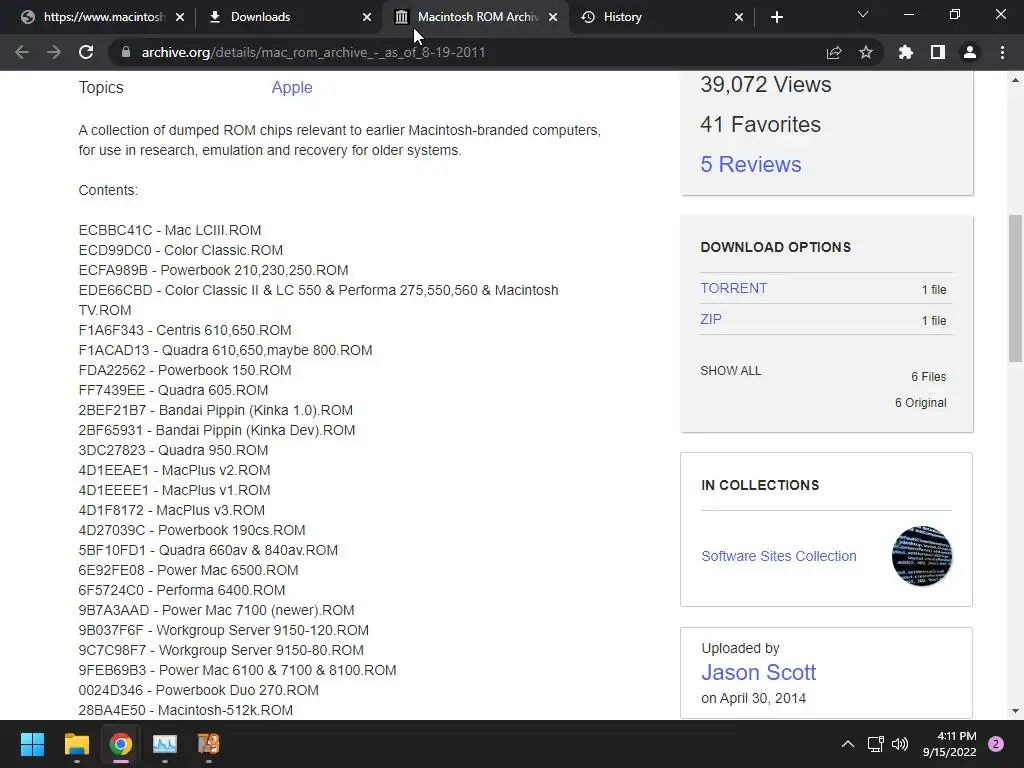Close the Downloads tab
The width and height of the screenshot is (1024, 768).
click(x=367, y=17)
